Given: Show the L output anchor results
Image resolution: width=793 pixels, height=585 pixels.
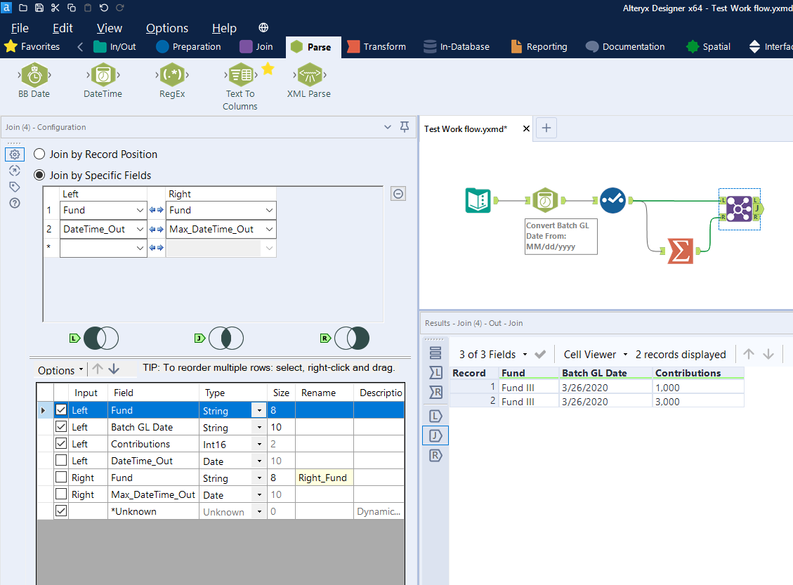Looking at the screenshot, I should coord(435,416).
